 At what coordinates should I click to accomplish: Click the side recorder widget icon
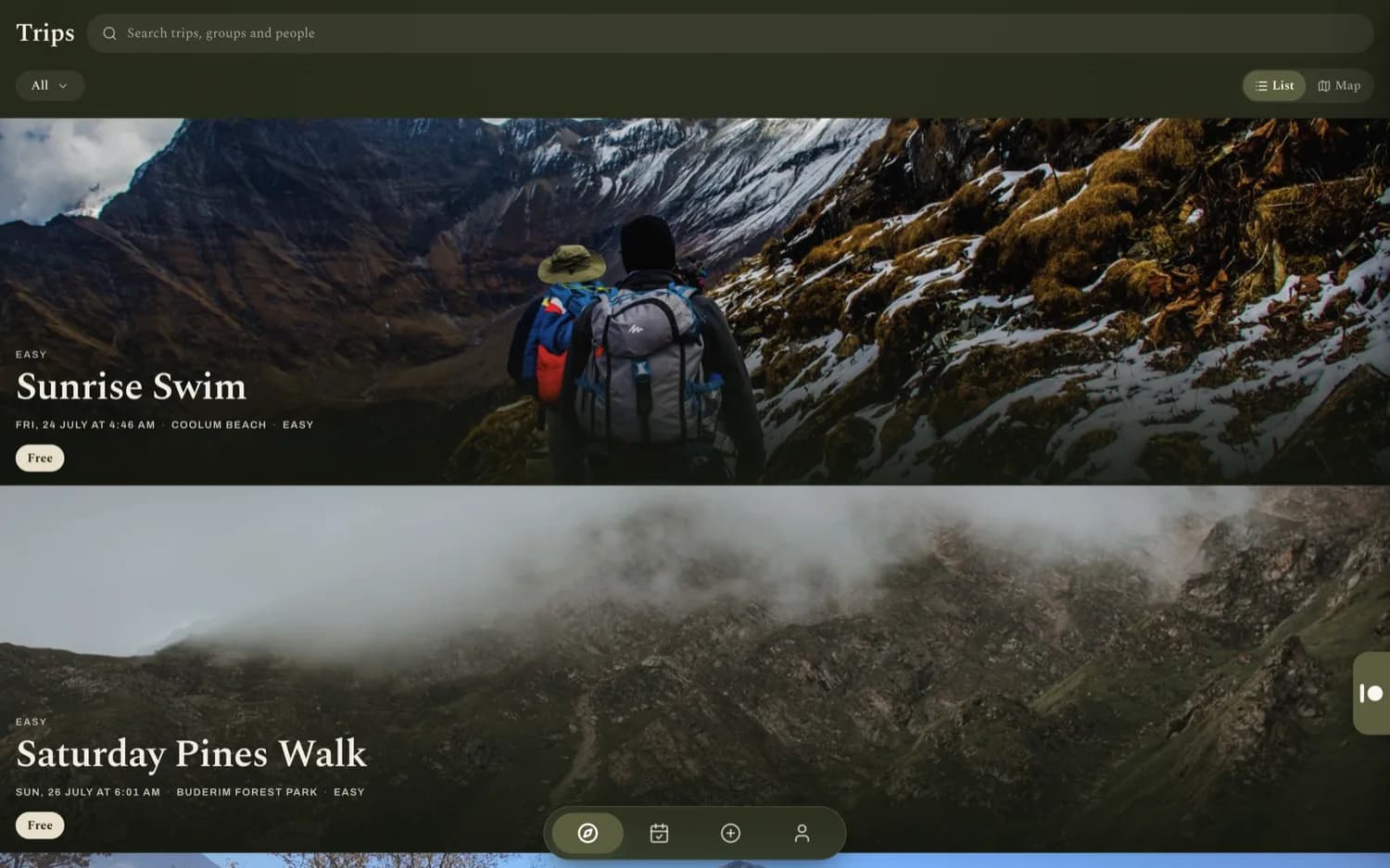pyautogui.click(x=1371, y=693)
